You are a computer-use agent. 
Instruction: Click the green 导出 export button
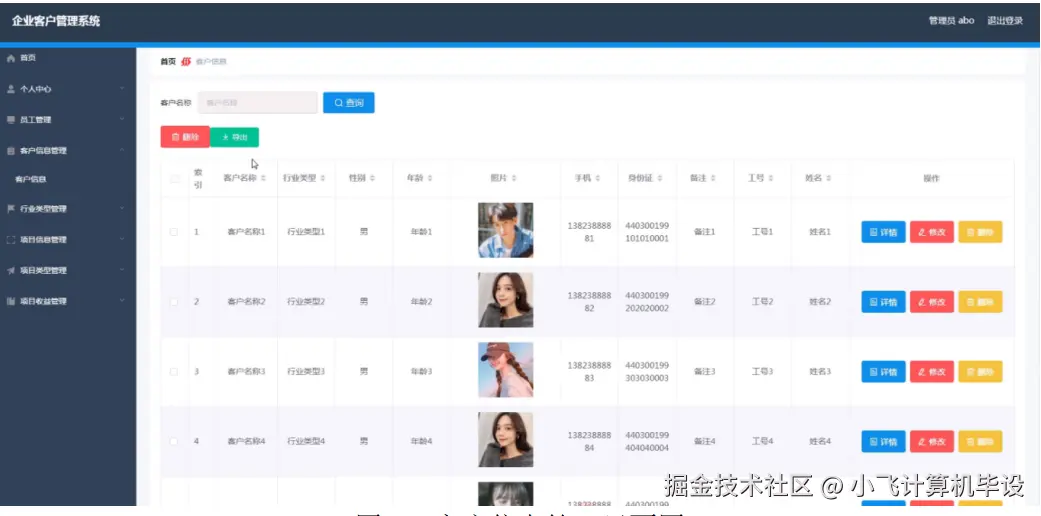tap(234, 137)
